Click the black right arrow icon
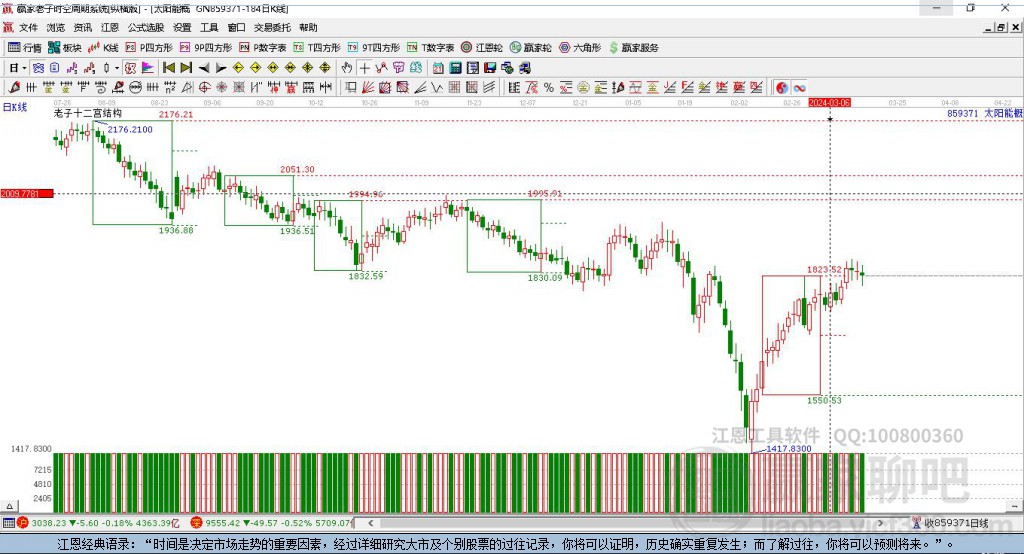The image size is (1024, 554). pyautogui.click(x=221, y=68)
